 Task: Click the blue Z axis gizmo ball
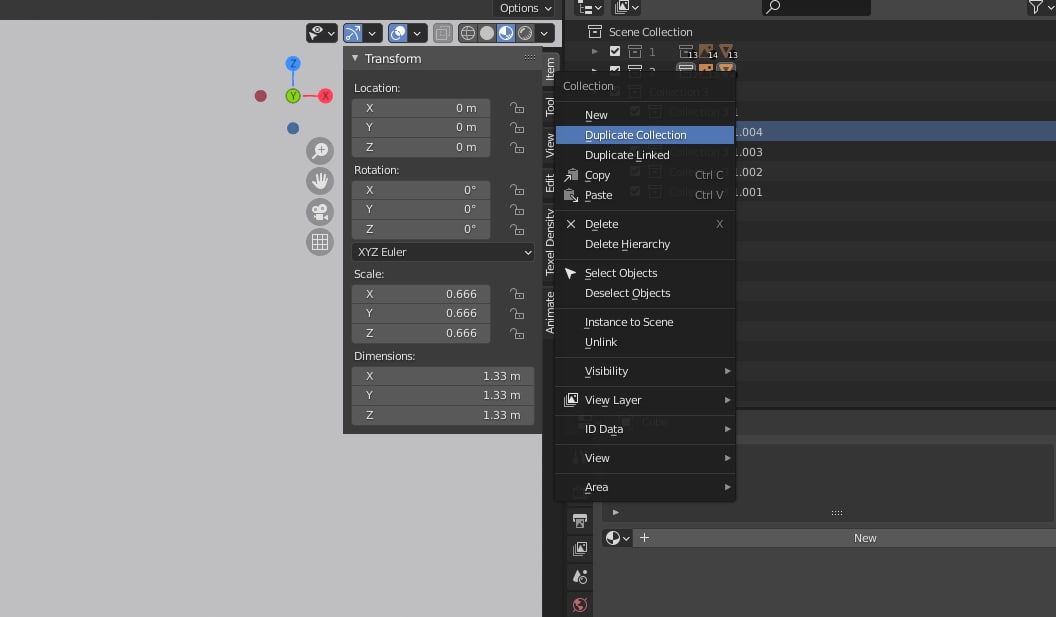[x=292, y=63]
